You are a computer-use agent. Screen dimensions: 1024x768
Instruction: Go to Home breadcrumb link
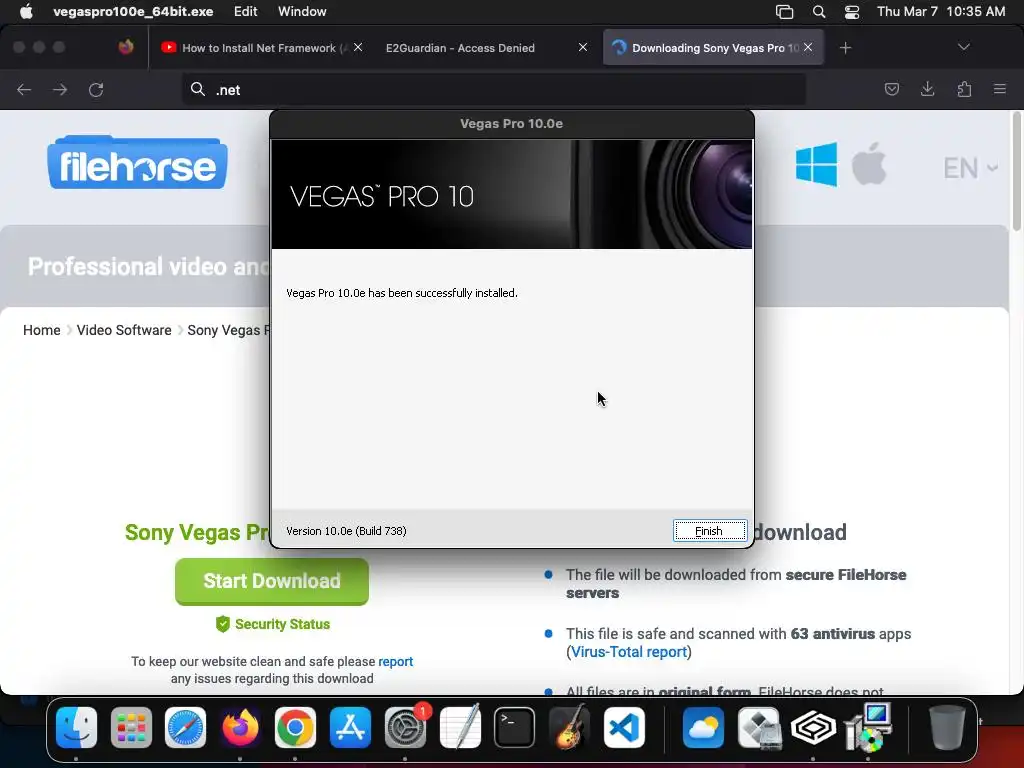[x=42, y=330]
